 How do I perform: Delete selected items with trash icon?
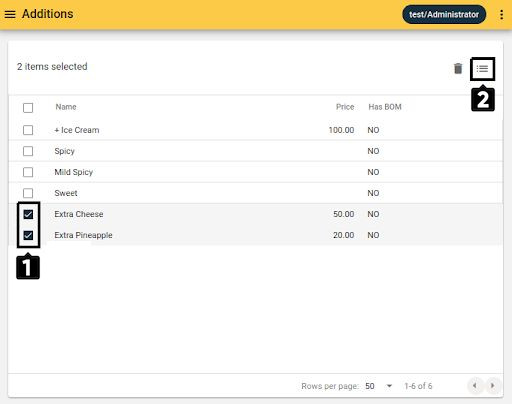pyautogui.click(x=458, y=68)
